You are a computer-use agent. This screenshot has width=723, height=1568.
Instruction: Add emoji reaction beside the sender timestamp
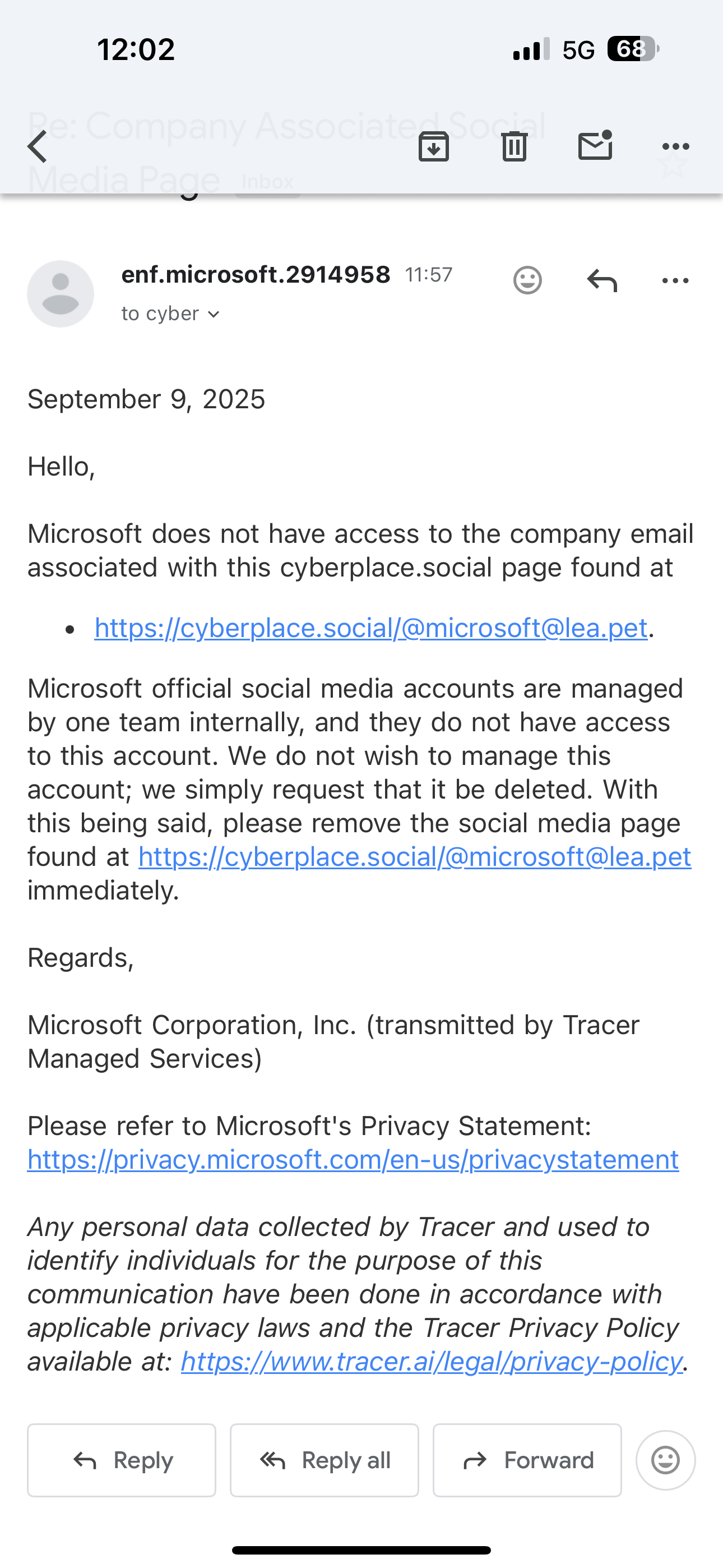(527, 280)
